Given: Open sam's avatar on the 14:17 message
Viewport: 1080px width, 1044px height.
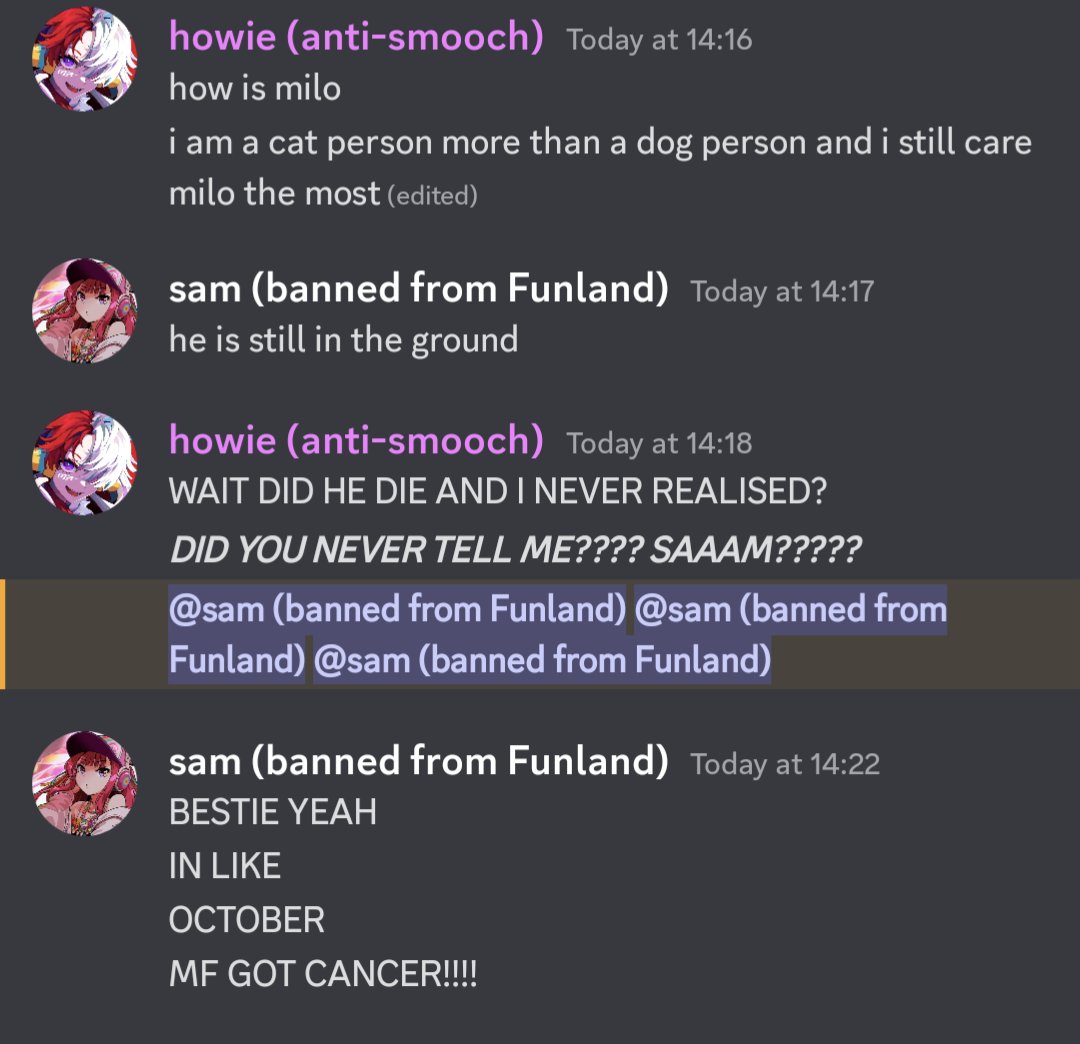Looking at the screenshot, I should point(85,311).
